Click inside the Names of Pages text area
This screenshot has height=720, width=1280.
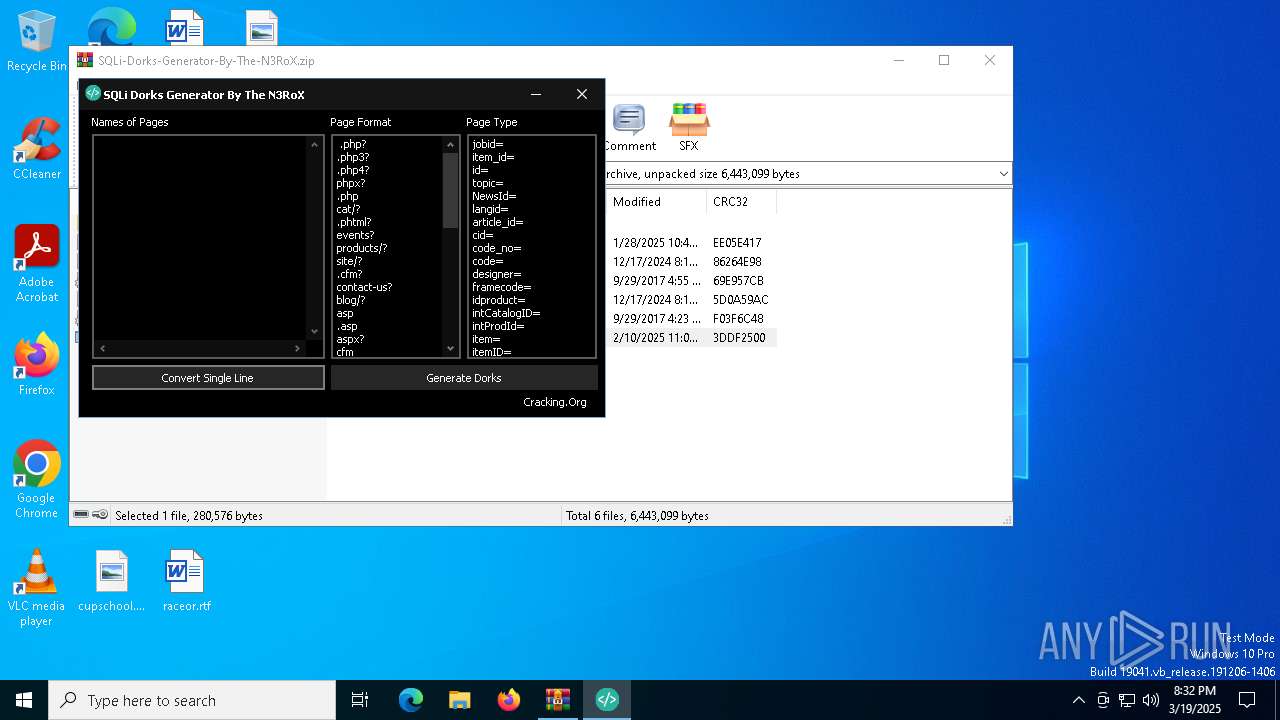200,238
